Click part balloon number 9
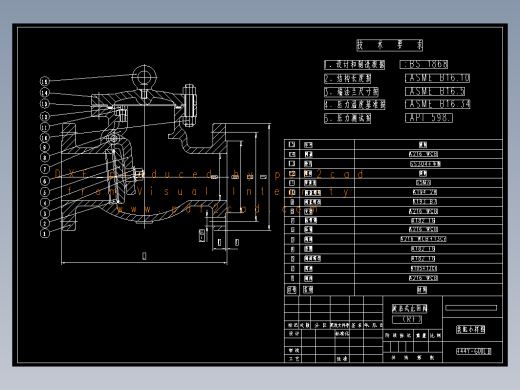 click(45, 147)
